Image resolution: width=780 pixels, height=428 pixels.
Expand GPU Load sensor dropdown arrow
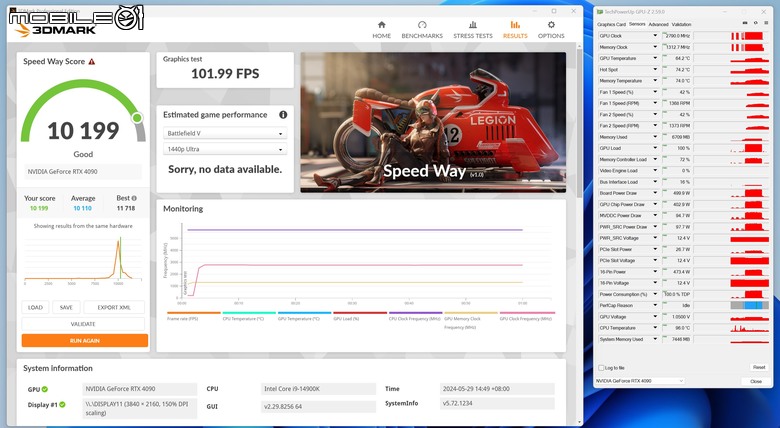[x=655, y=148]
